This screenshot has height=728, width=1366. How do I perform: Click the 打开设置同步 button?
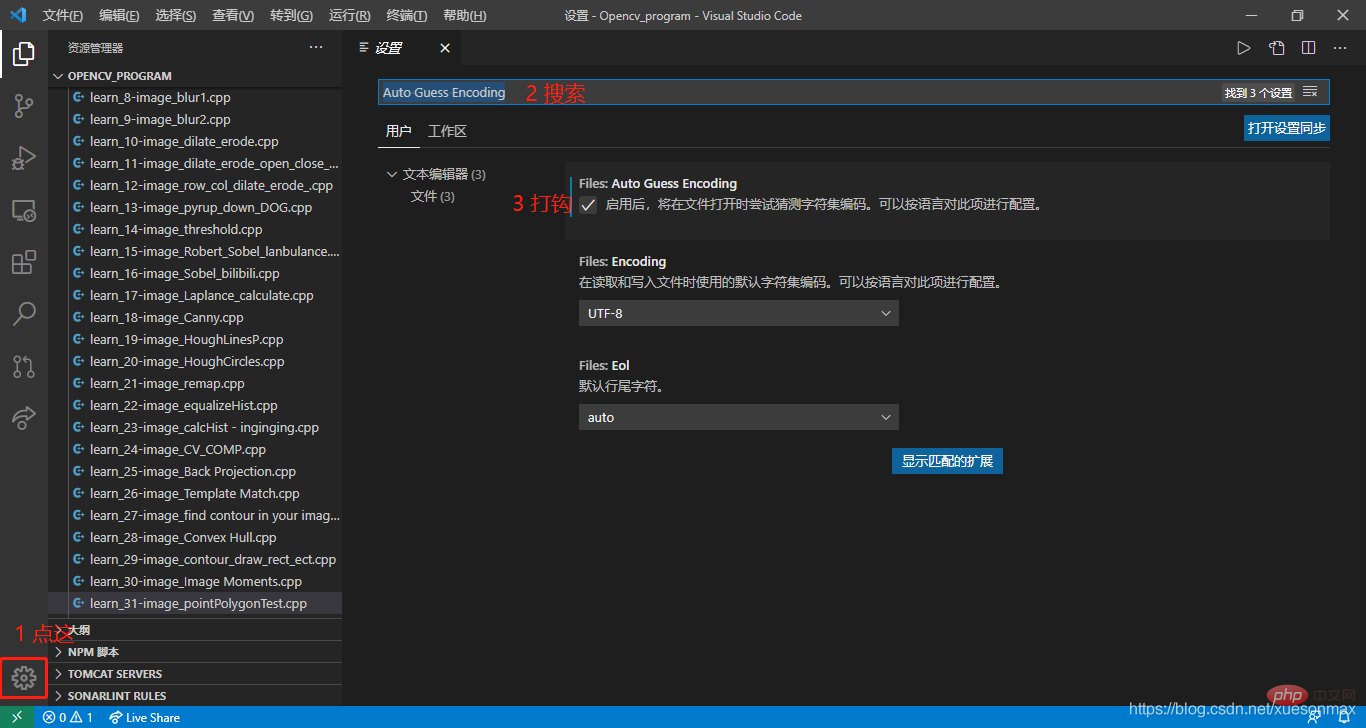click(1286, 128)
